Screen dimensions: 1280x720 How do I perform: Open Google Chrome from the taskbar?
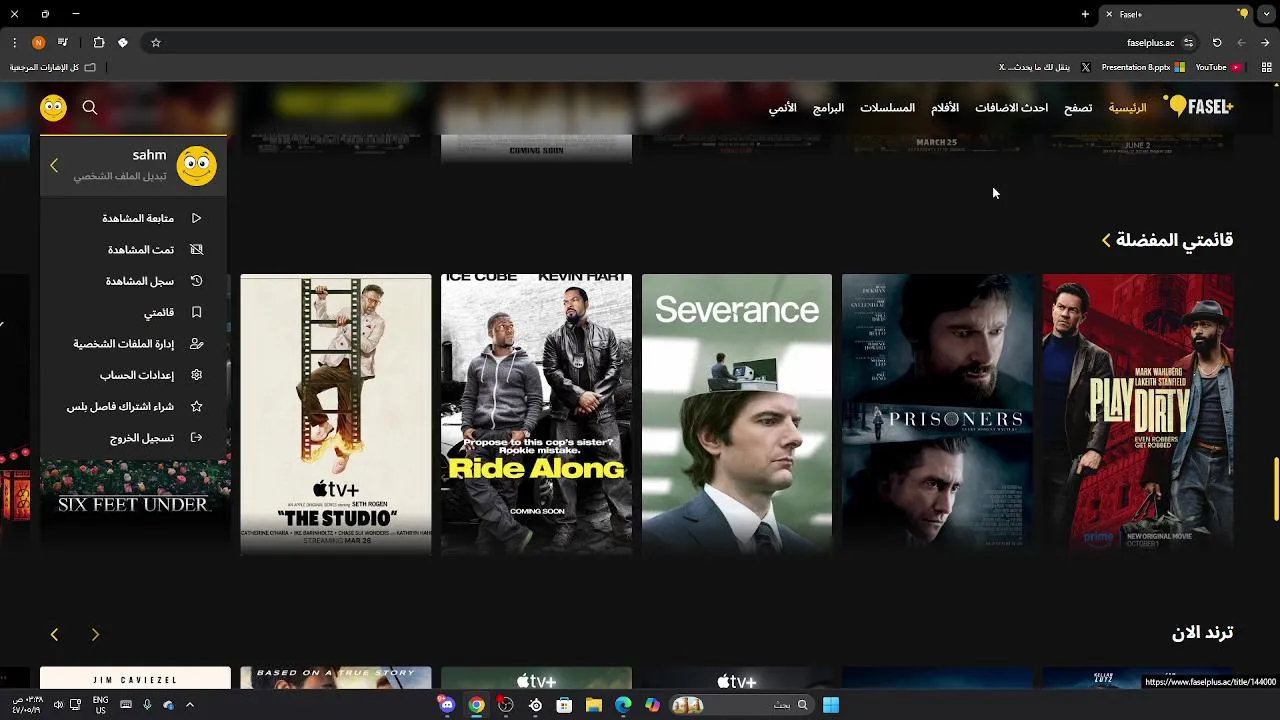tap(477, 705)
